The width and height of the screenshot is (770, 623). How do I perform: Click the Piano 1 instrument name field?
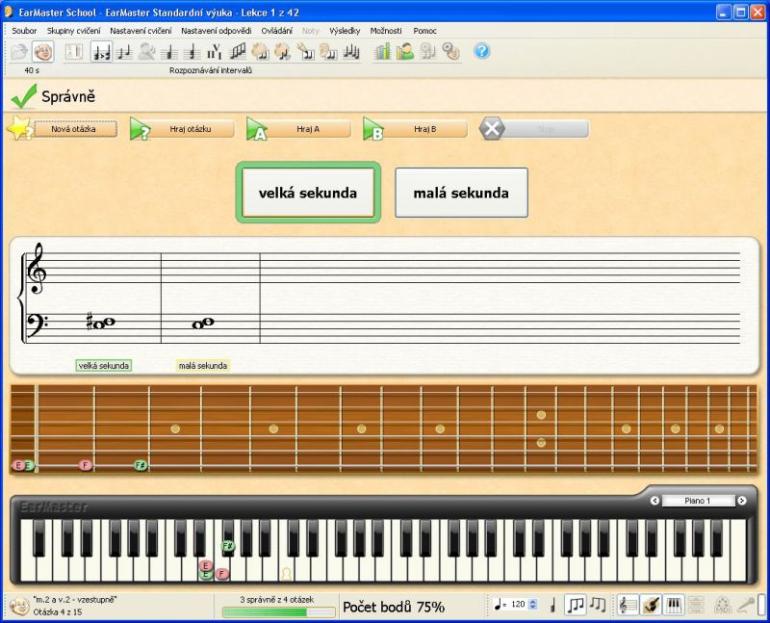click(x=698, y=501)
